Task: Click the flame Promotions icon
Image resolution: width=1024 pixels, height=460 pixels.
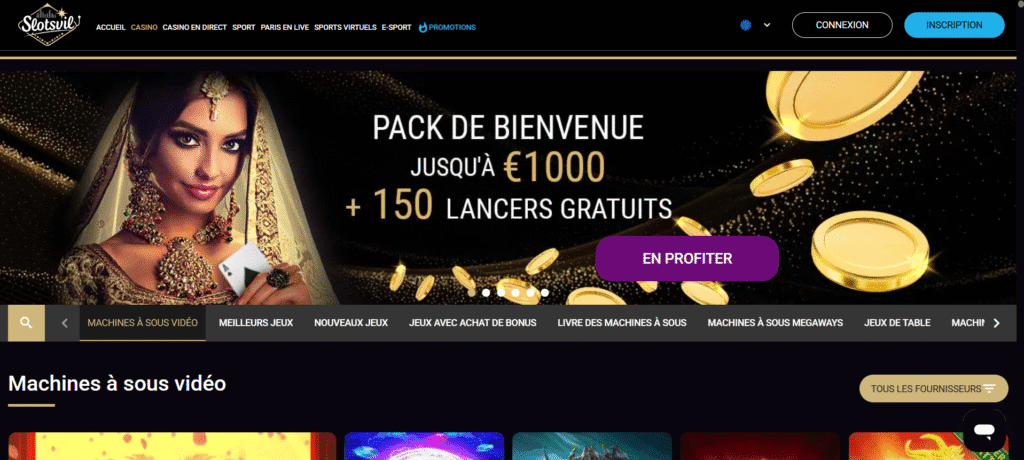Action: click(423, 27)
